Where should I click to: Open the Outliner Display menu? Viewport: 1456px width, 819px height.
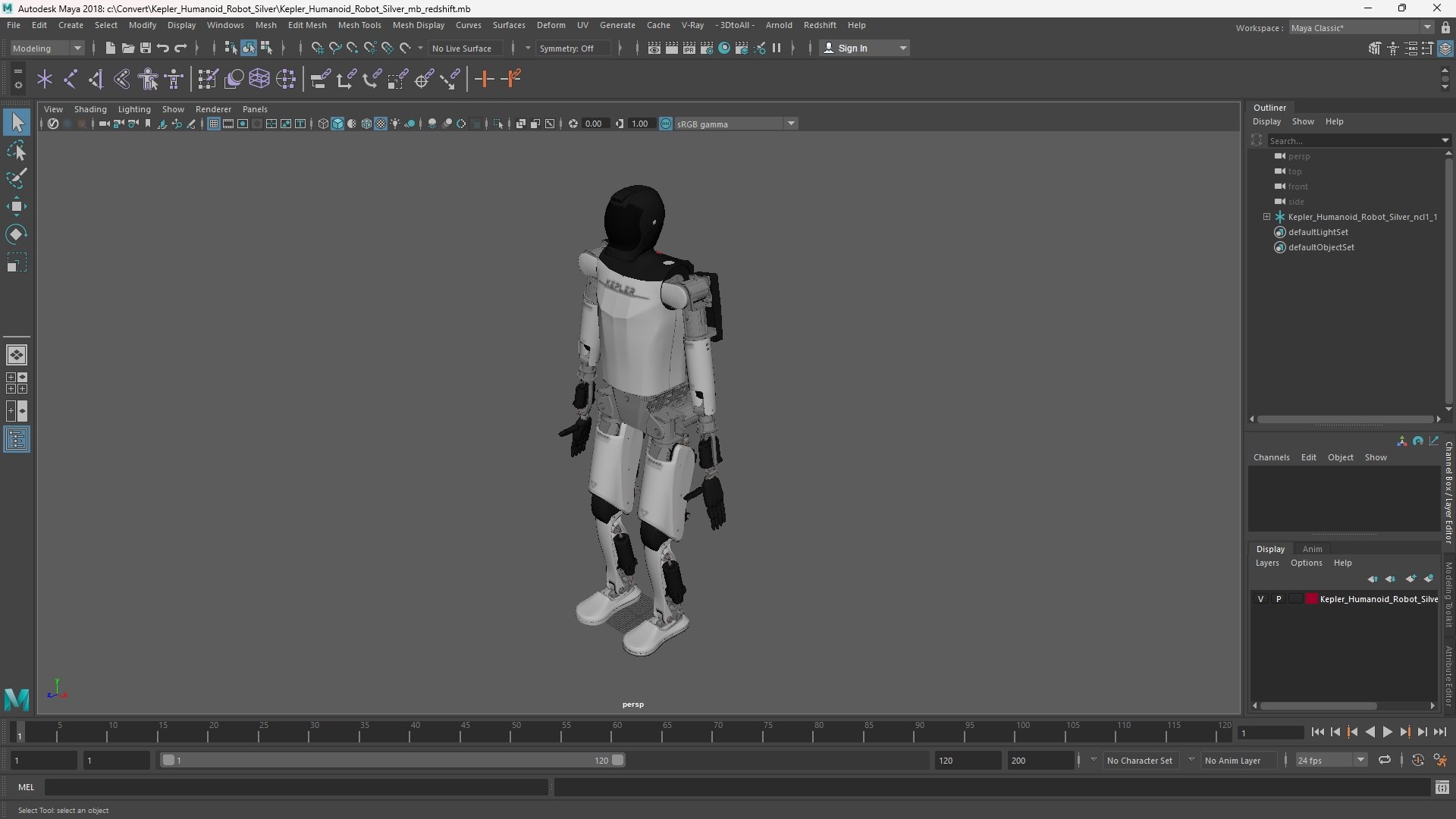[1266, 121]
